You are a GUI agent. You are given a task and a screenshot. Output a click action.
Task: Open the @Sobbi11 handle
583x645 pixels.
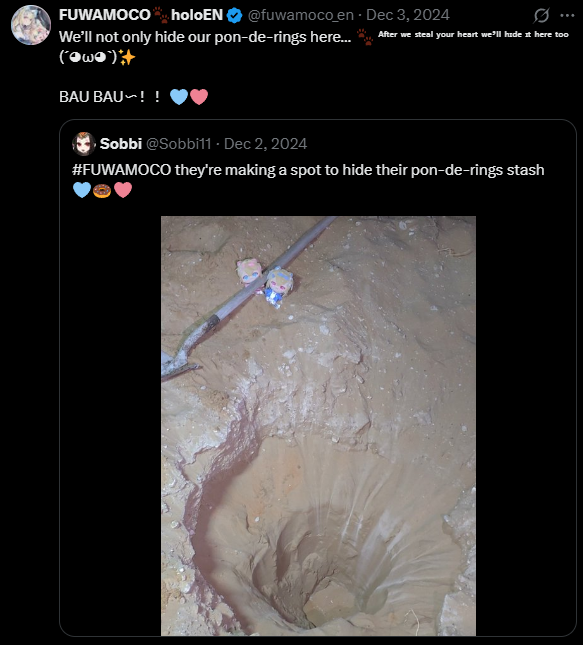tap(179, 144)
